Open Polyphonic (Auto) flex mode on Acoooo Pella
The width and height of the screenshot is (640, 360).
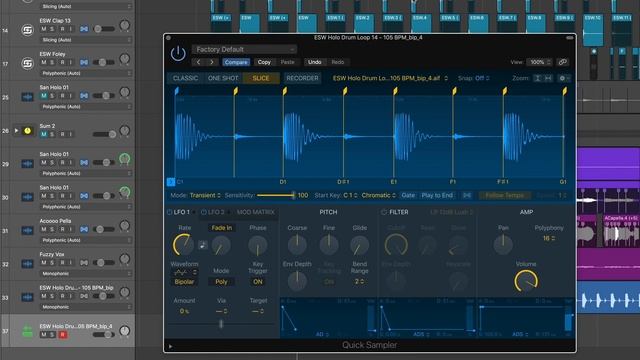[86, 240]
